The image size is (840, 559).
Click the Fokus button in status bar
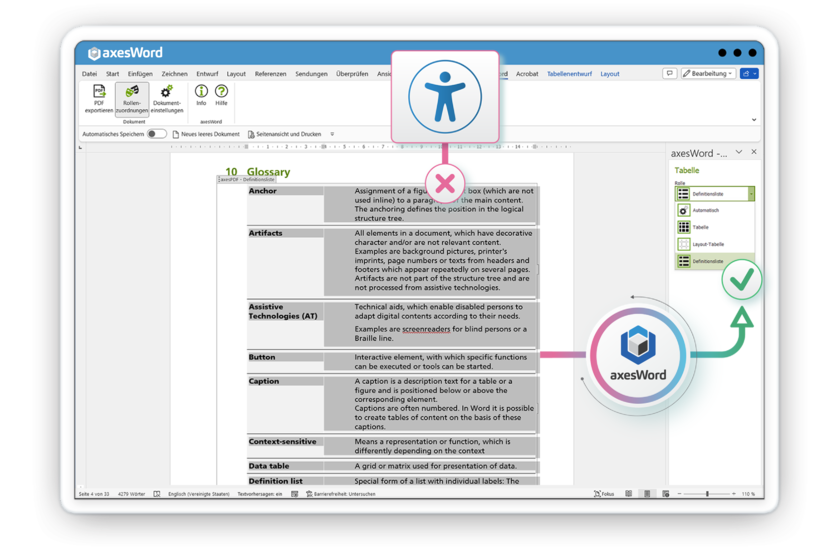tap(603, 494)
